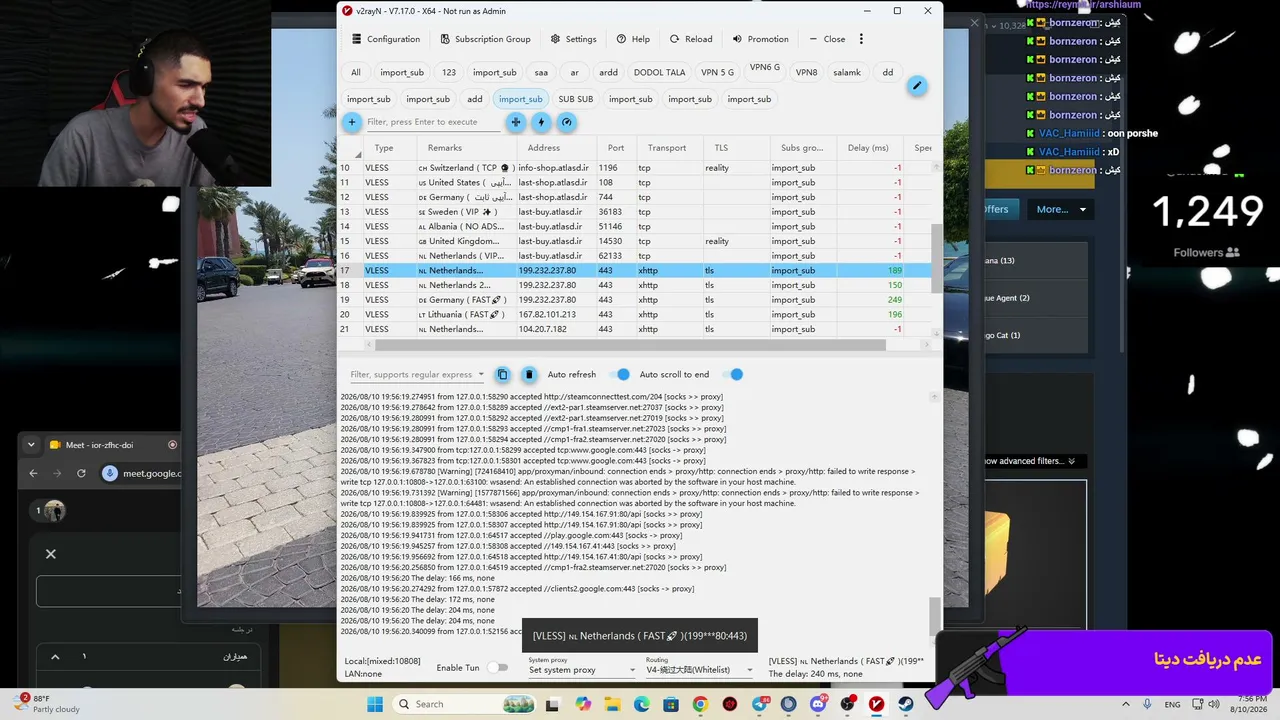
Task: Open the Subscription Group menu
Action: click(x=485, y=39)
